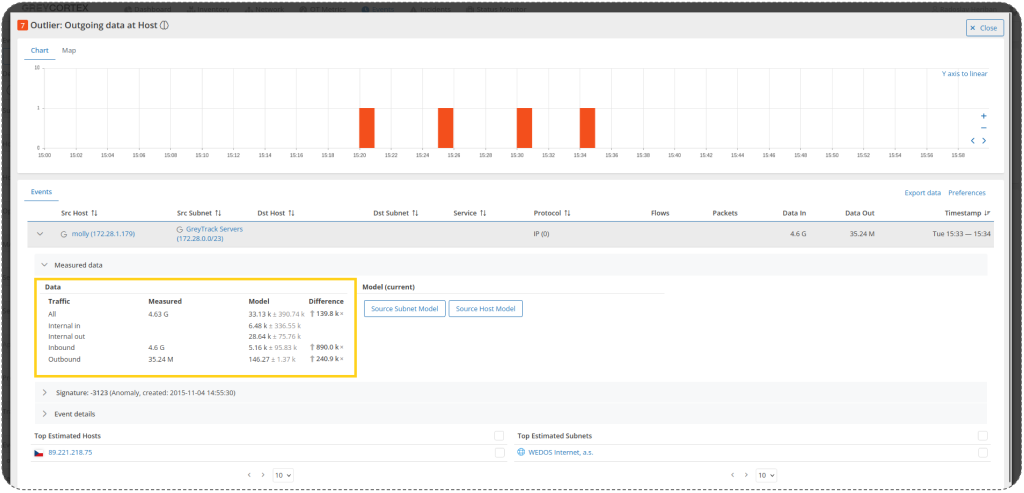1024x493 pixels.
Task: Zoom out the chart with the minus icon
Action: point(983,128)
